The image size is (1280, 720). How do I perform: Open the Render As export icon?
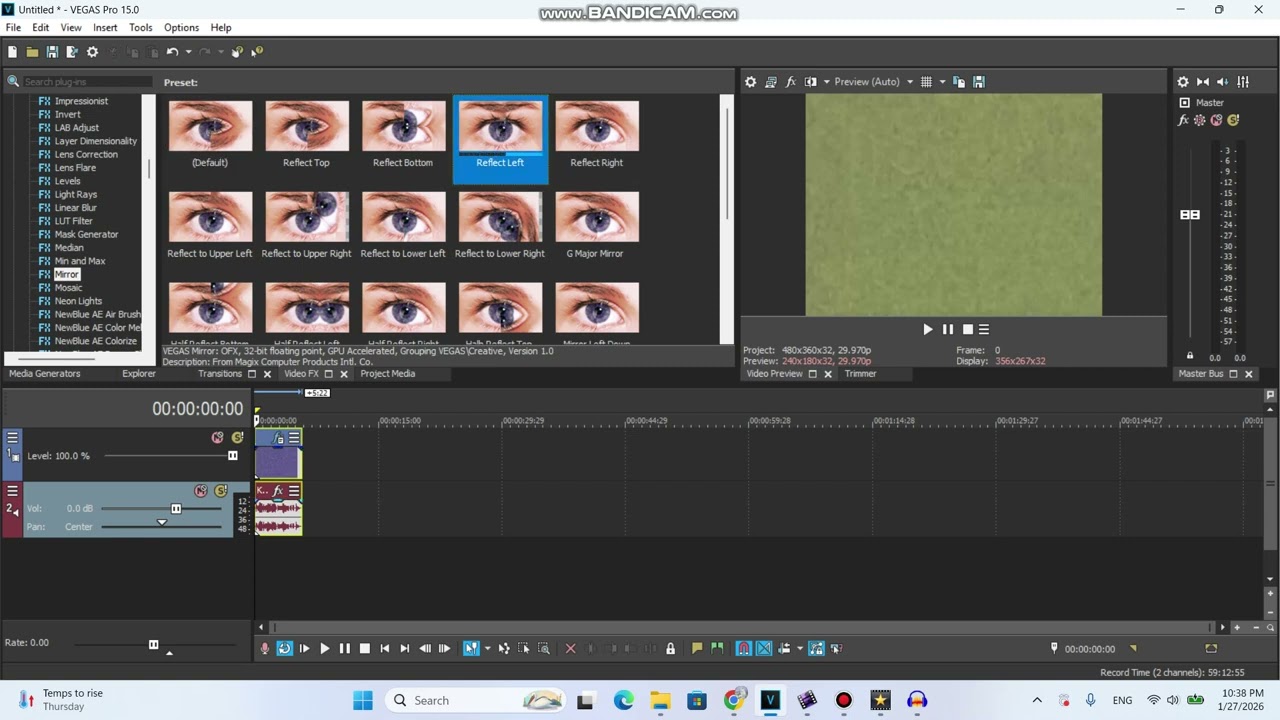pos(72,52)
